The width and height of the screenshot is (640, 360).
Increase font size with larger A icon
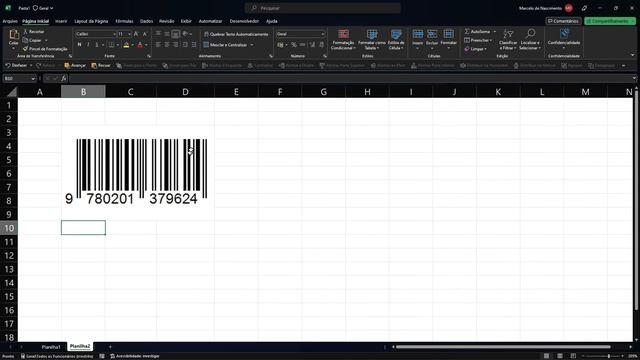136,34
